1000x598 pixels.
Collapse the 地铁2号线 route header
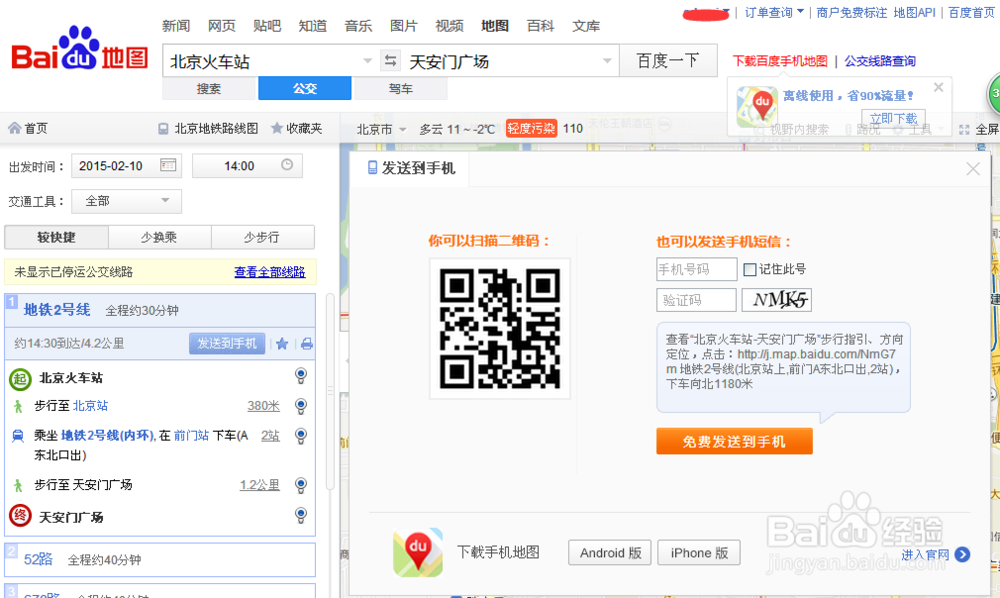[160, 310]
